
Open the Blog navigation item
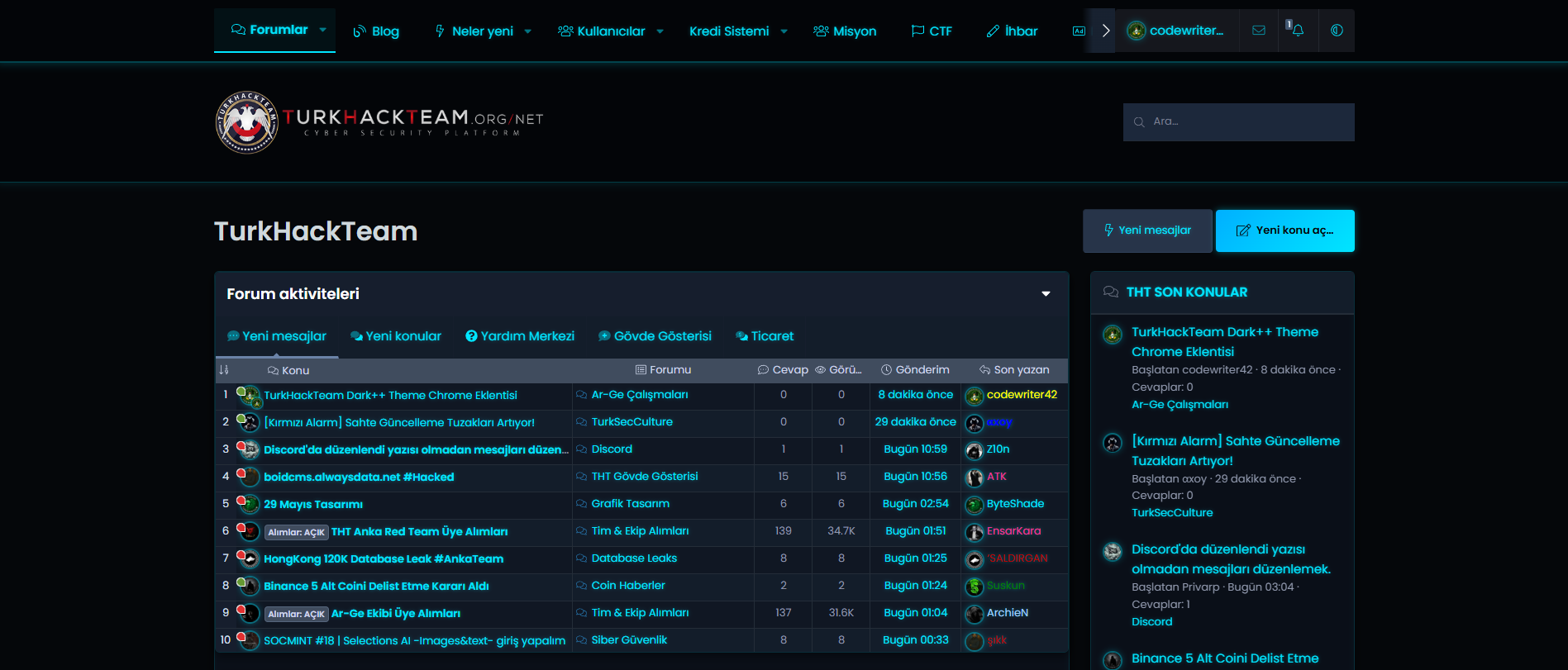pyautogui.click(x=376, y=31)
